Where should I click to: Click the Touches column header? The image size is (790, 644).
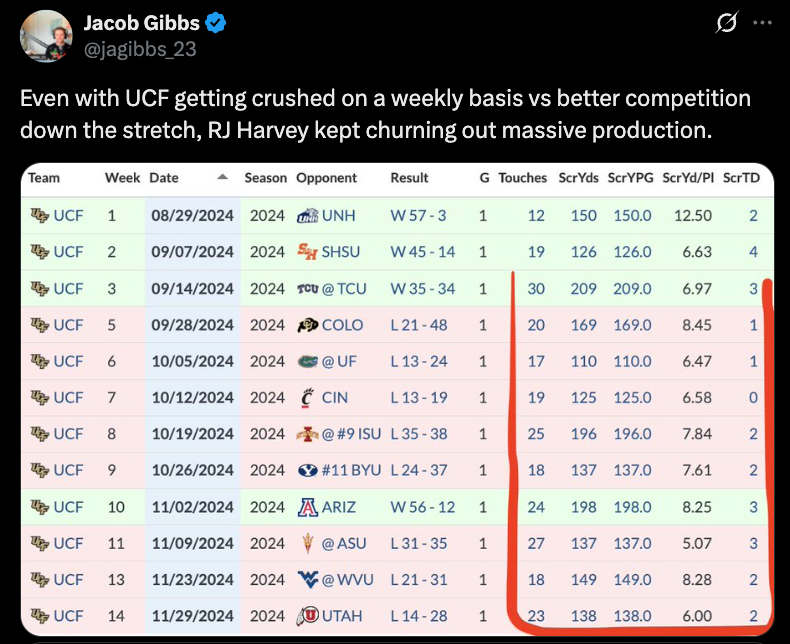tap(522, 178)
